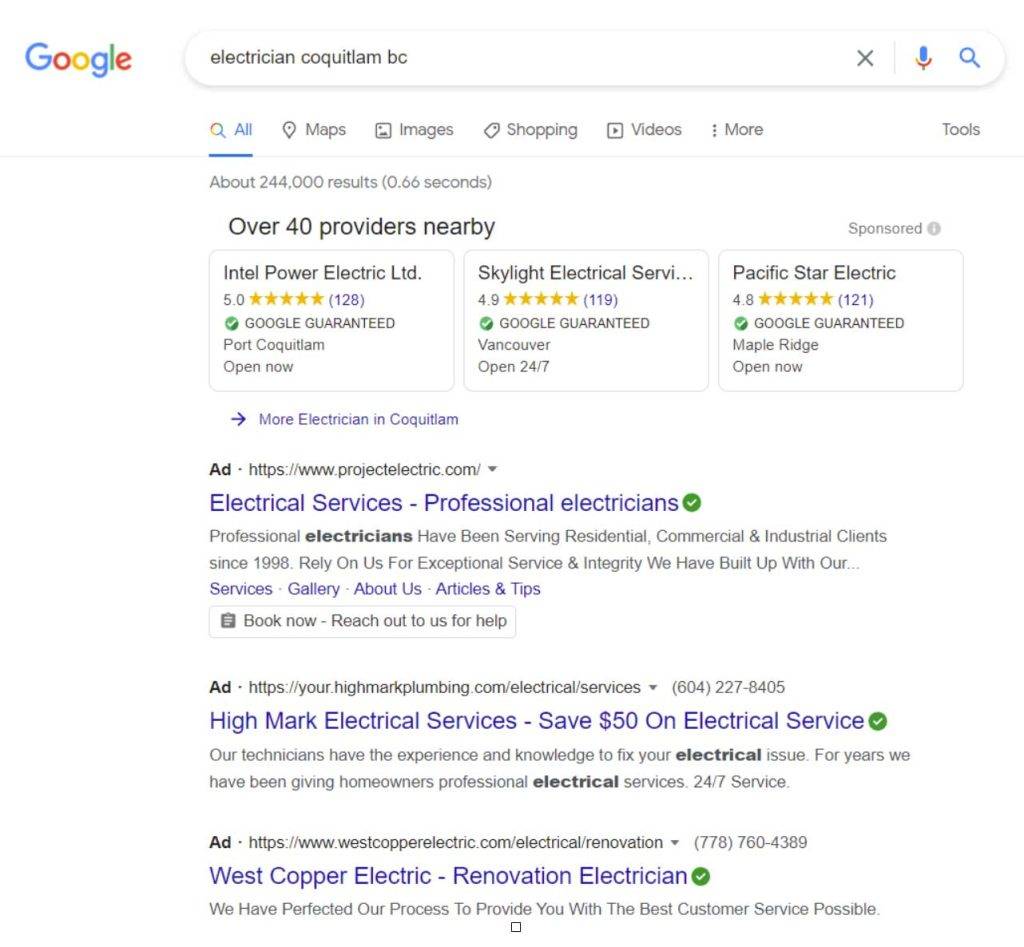The image size is (1024, 947).
Task: Select the Intel Power Electric Ltd. card
Action: [331, 321]
